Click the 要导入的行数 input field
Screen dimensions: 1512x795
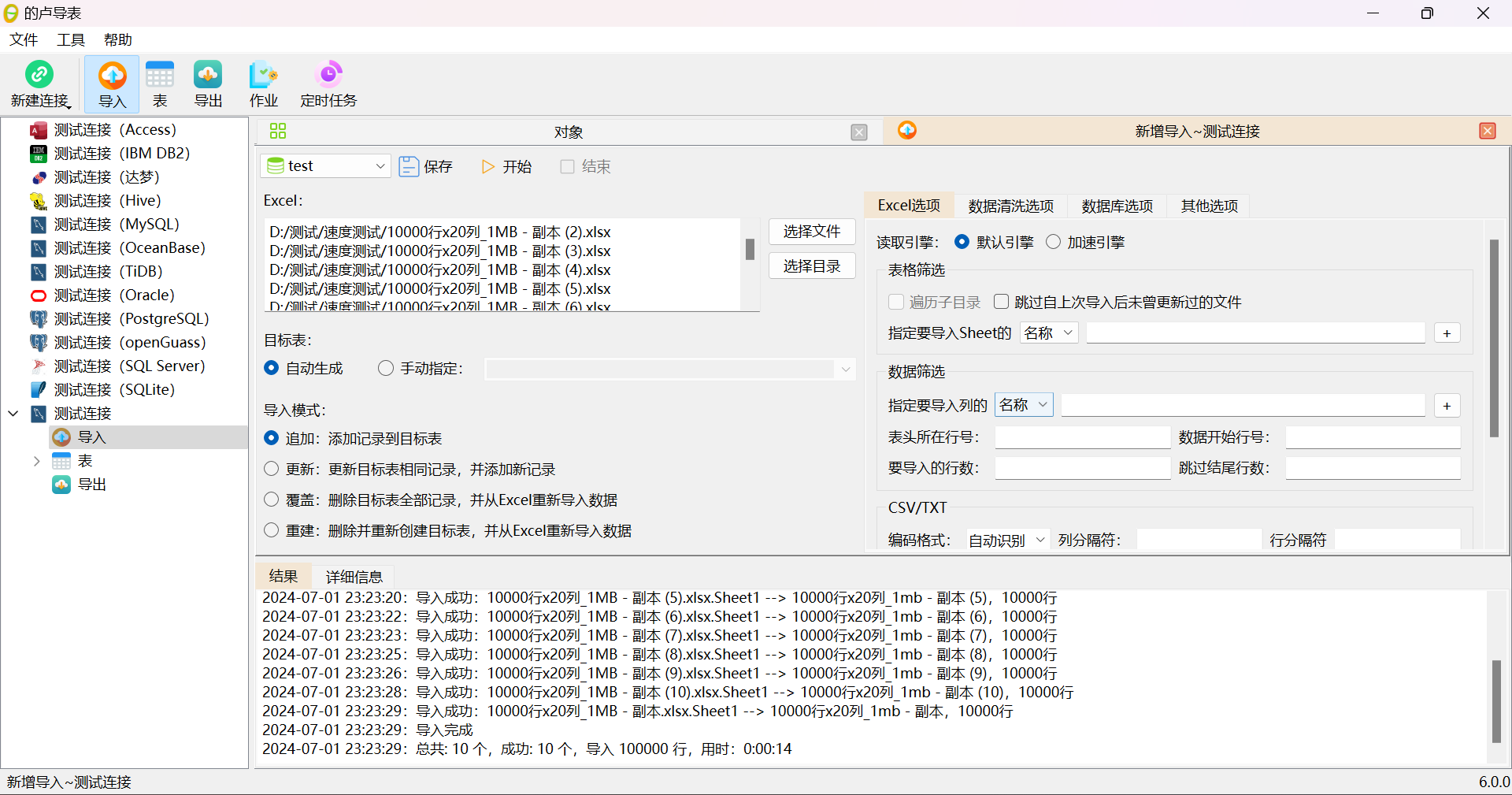click(1083, 468)
